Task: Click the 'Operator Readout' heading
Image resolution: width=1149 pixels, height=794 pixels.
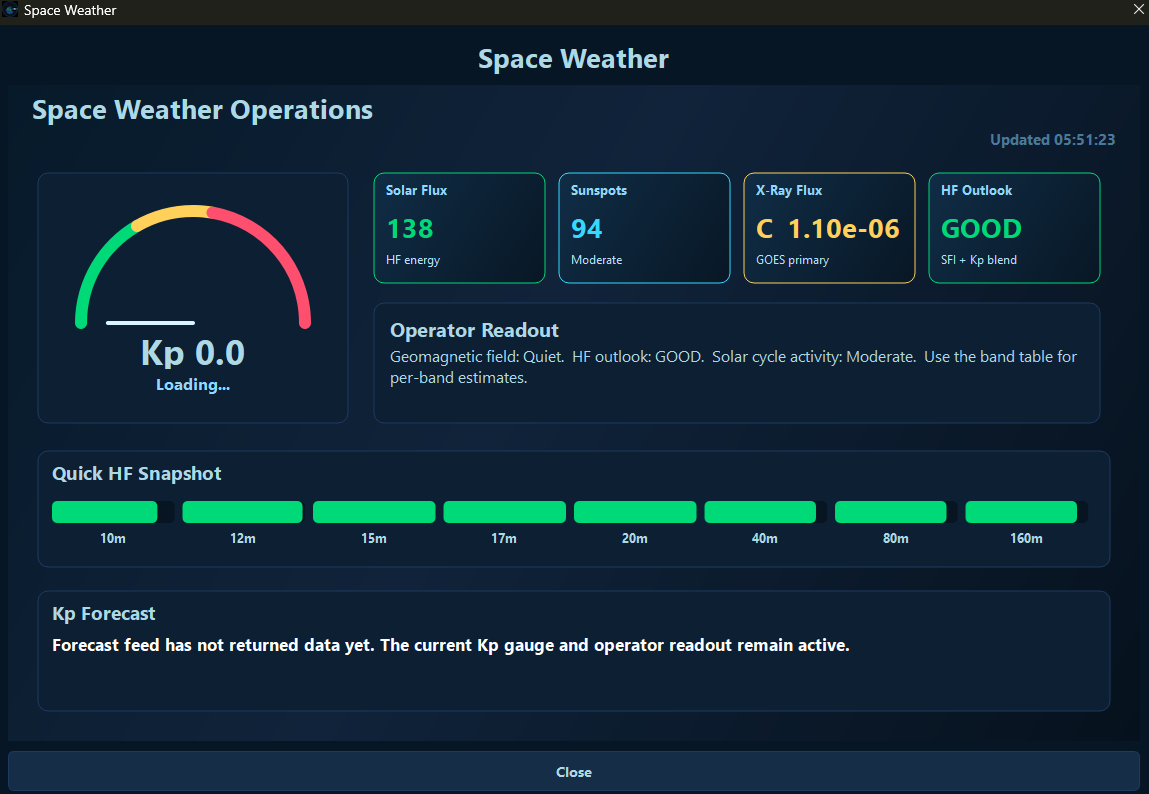Action: point(474,330)
